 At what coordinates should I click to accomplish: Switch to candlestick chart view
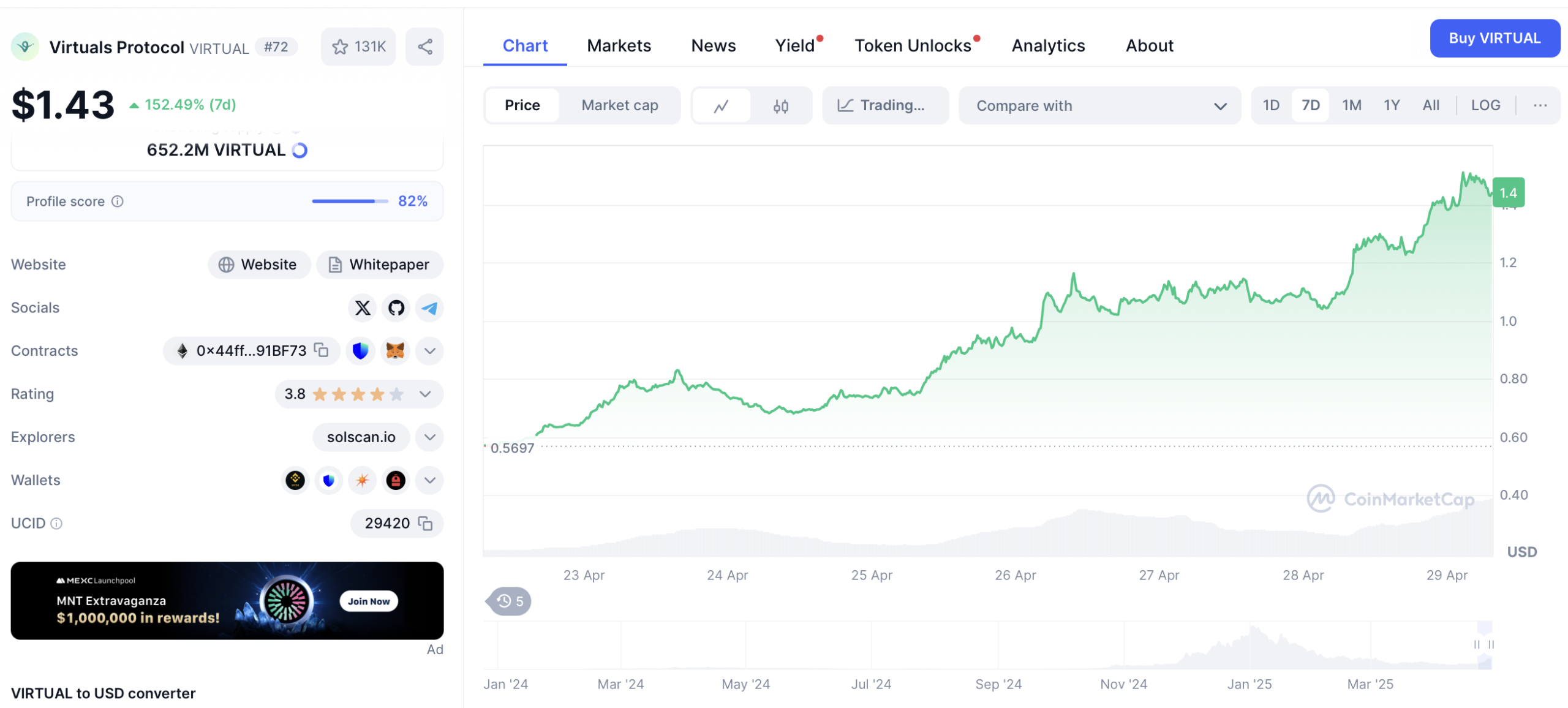tap(781, 106)
